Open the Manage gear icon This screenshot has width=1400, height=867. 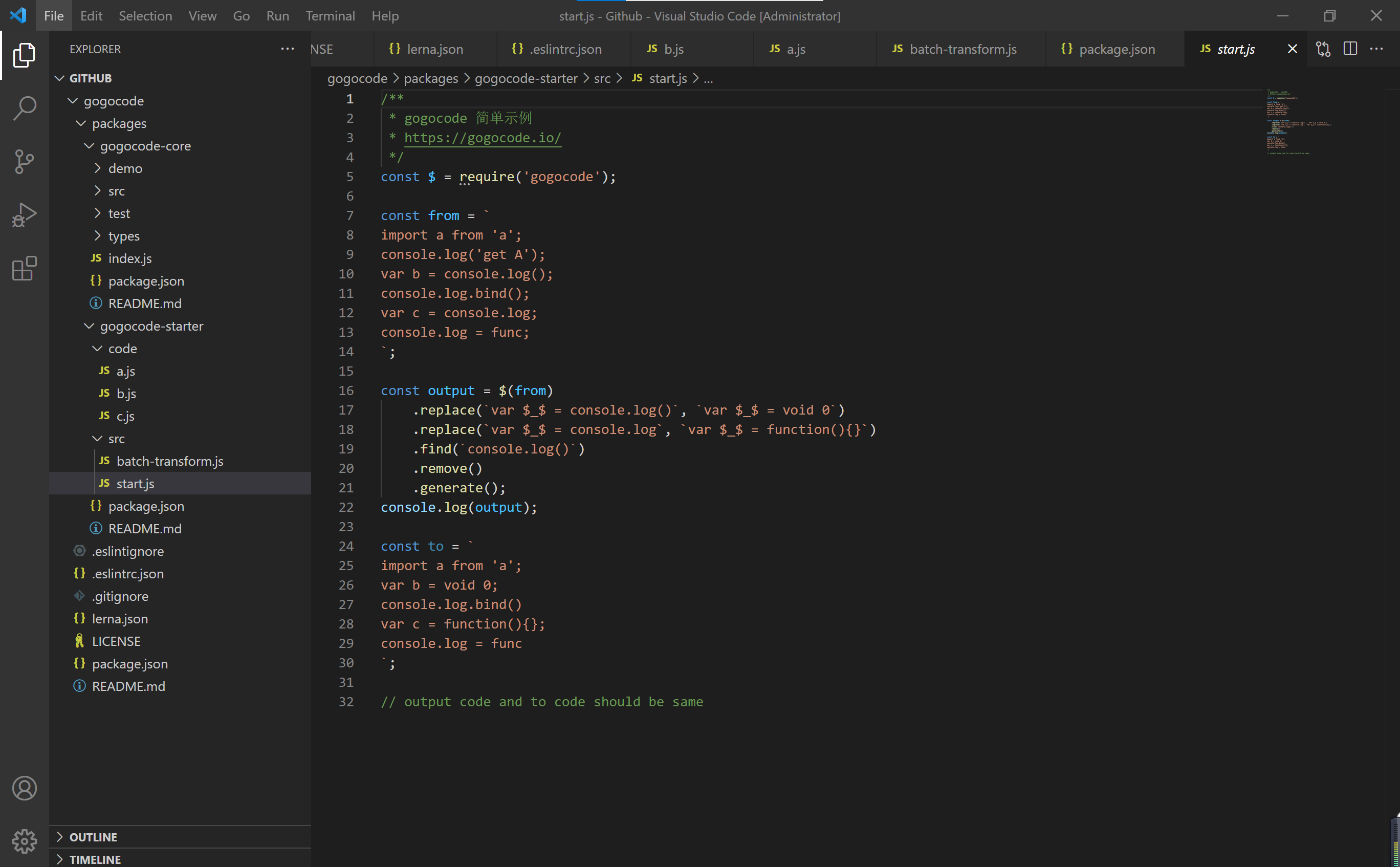pos(24,841)
